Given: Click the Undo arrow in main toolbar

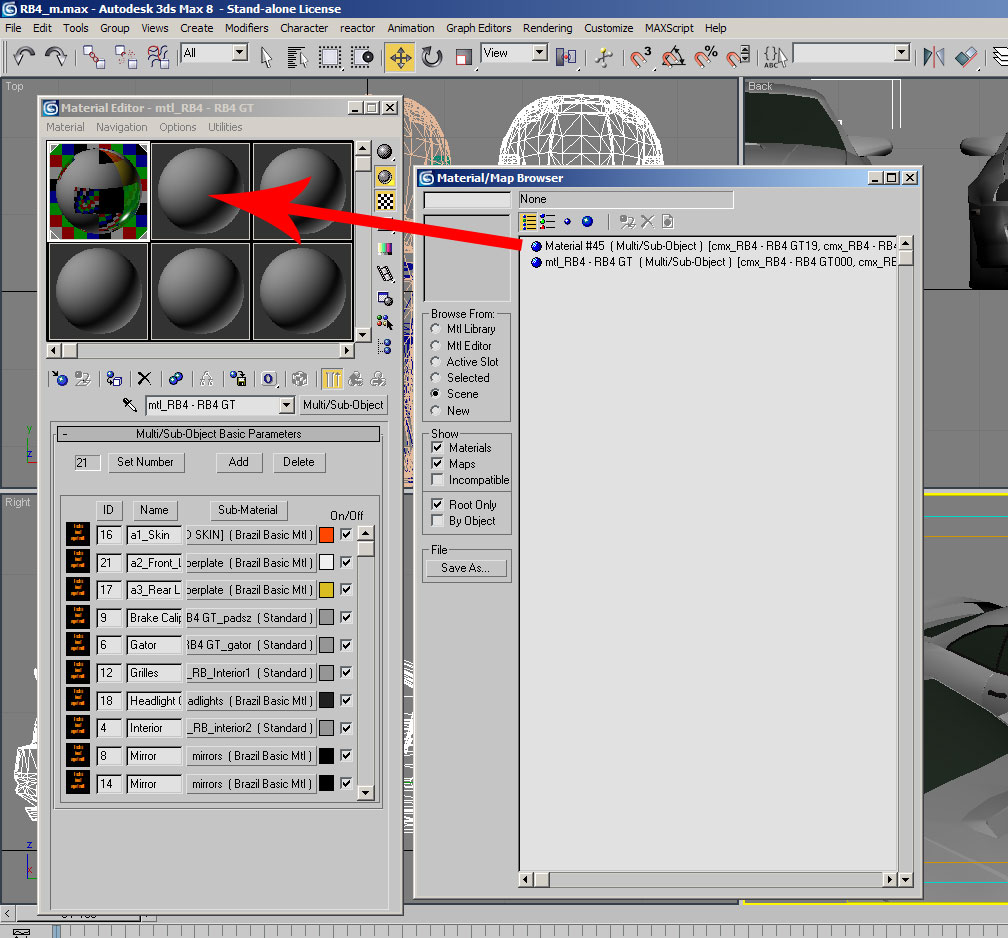Looking at the screenshot, I should point(24,57).
